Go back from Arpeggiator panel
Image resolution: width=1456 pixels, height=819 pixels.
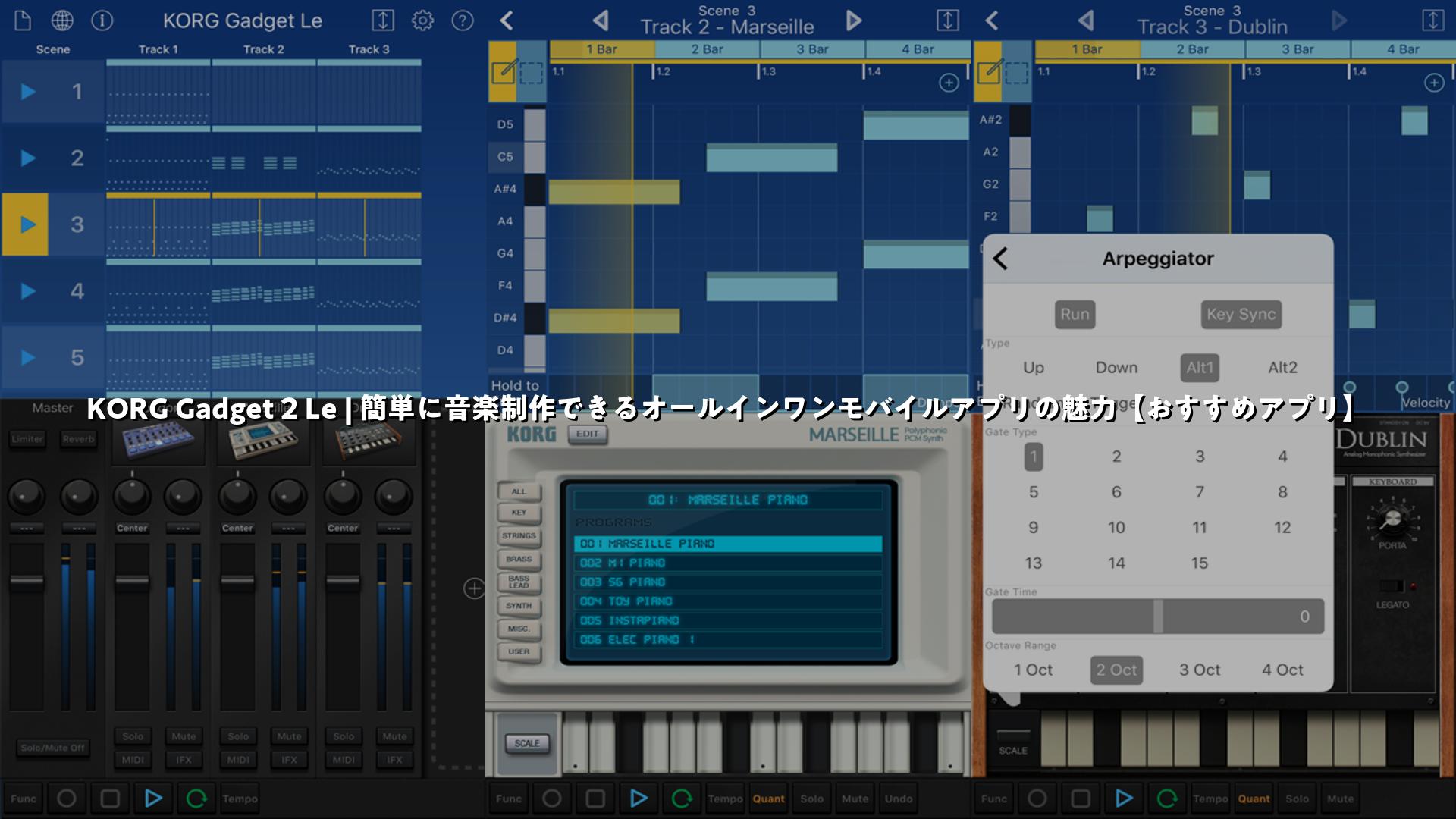(1000, 259)
